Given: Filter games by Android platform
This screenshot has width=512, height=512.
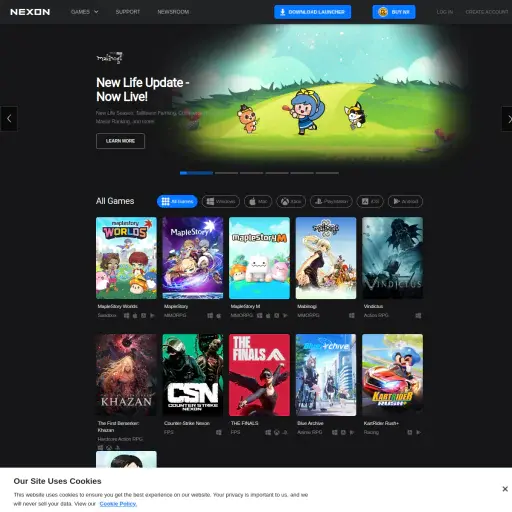Looking at the screenshot, I should click(405, 201).
